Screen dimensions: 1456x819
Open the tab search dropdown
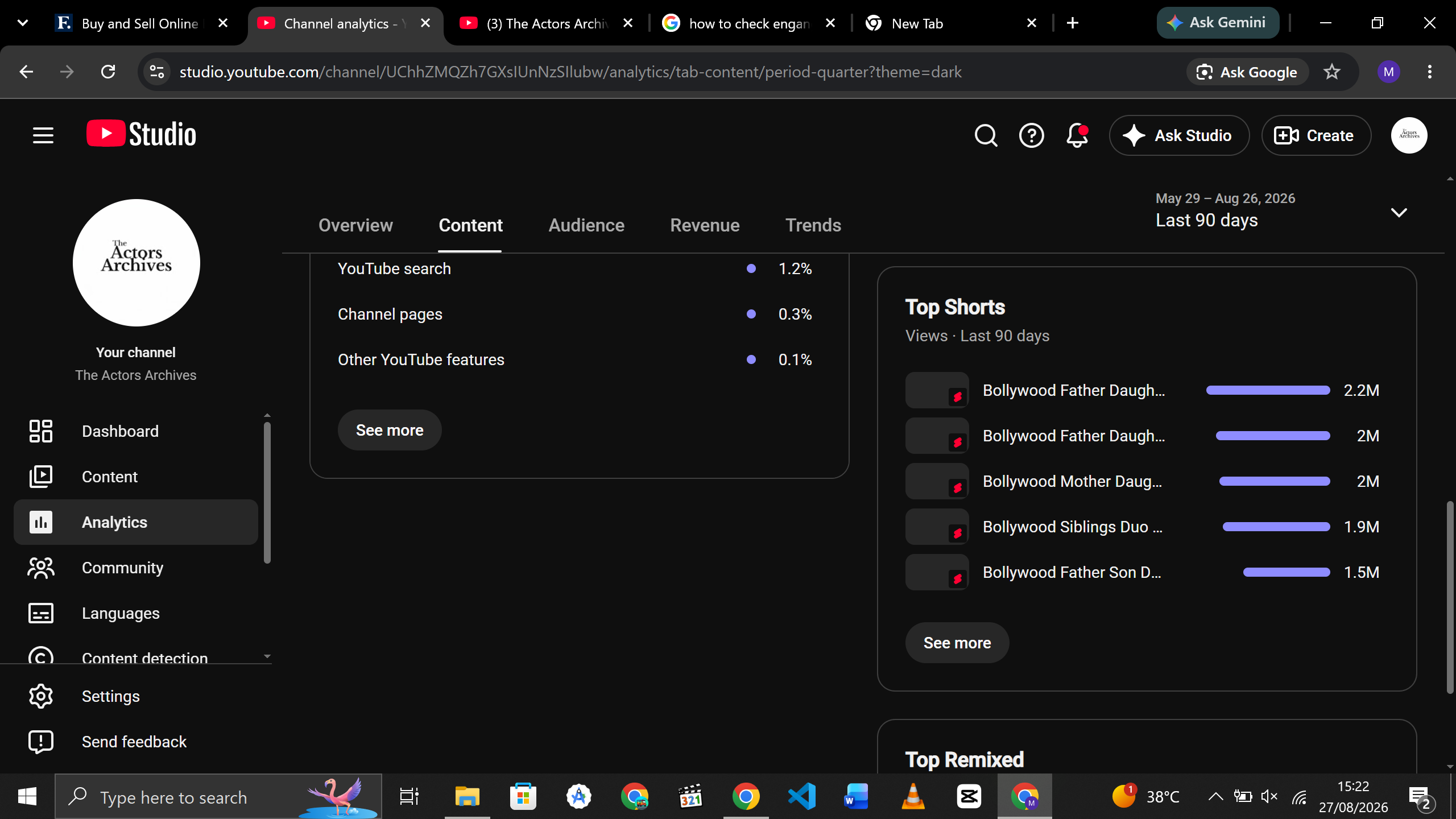pos(23,23)
